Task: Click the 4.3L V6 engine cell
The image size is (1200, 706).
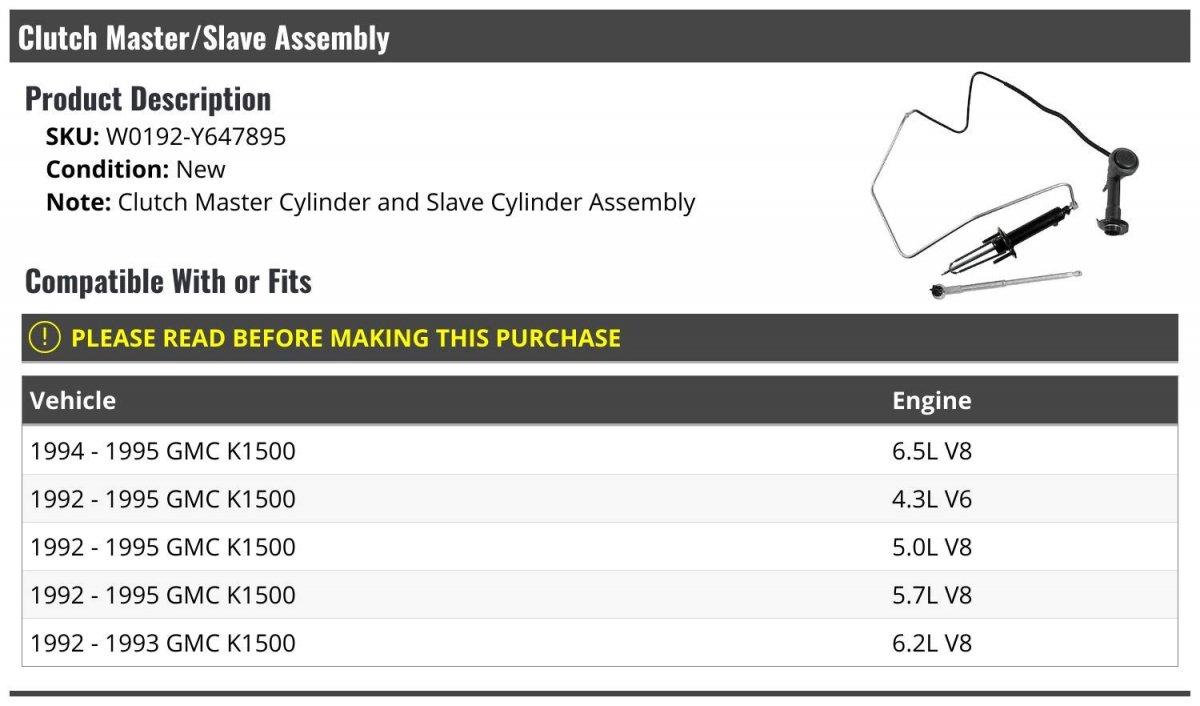Action: coord(931,499)
